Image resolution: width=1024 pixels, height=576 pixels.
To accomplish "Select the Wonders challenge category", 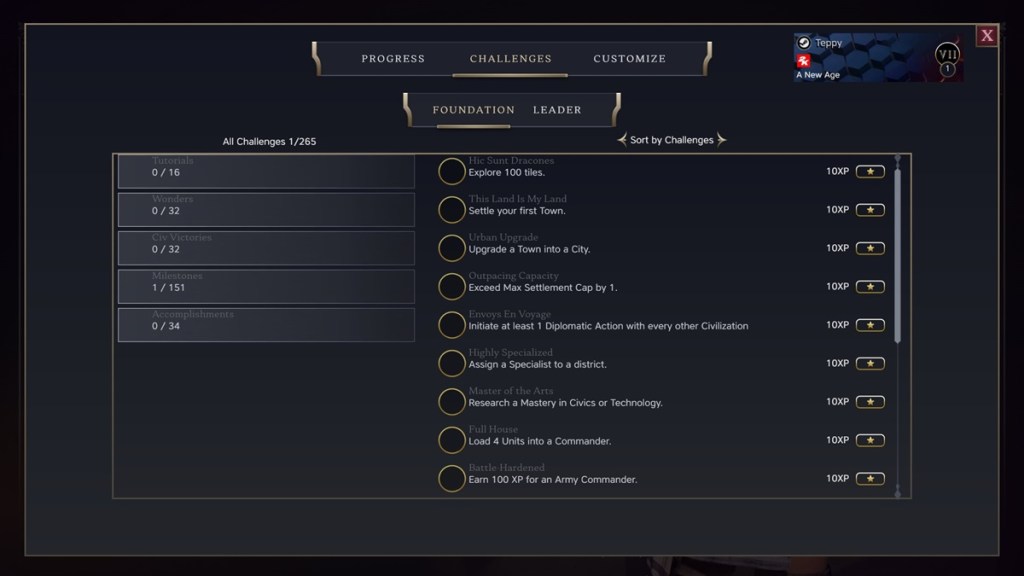I will 266,209.
